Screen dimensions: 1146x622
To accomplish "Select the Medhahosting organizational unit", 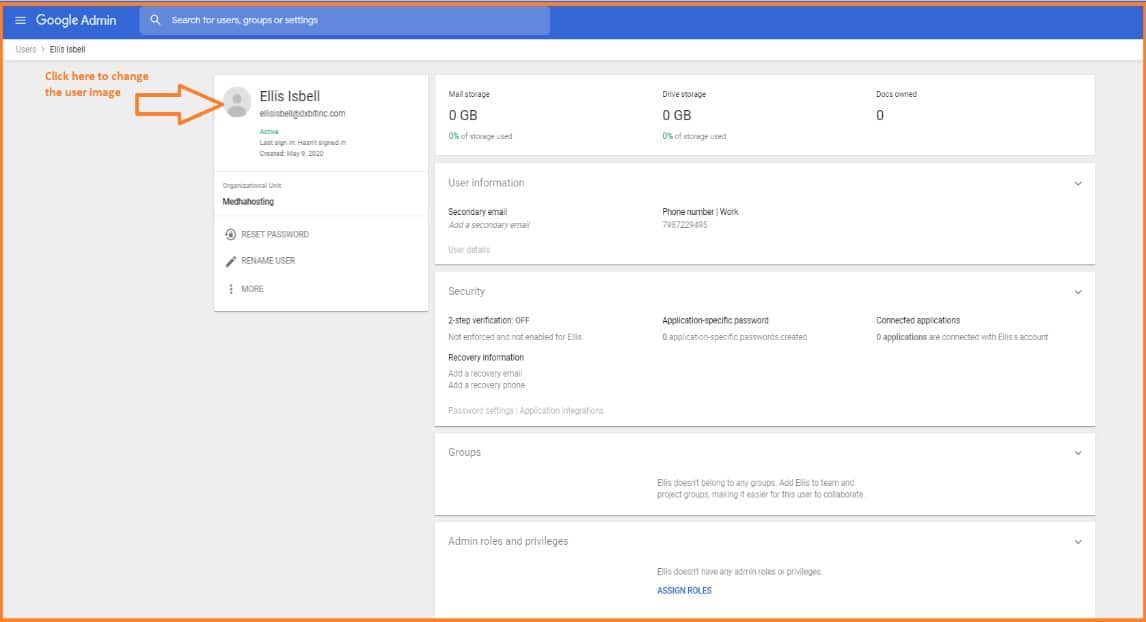I will pos(248,202).
